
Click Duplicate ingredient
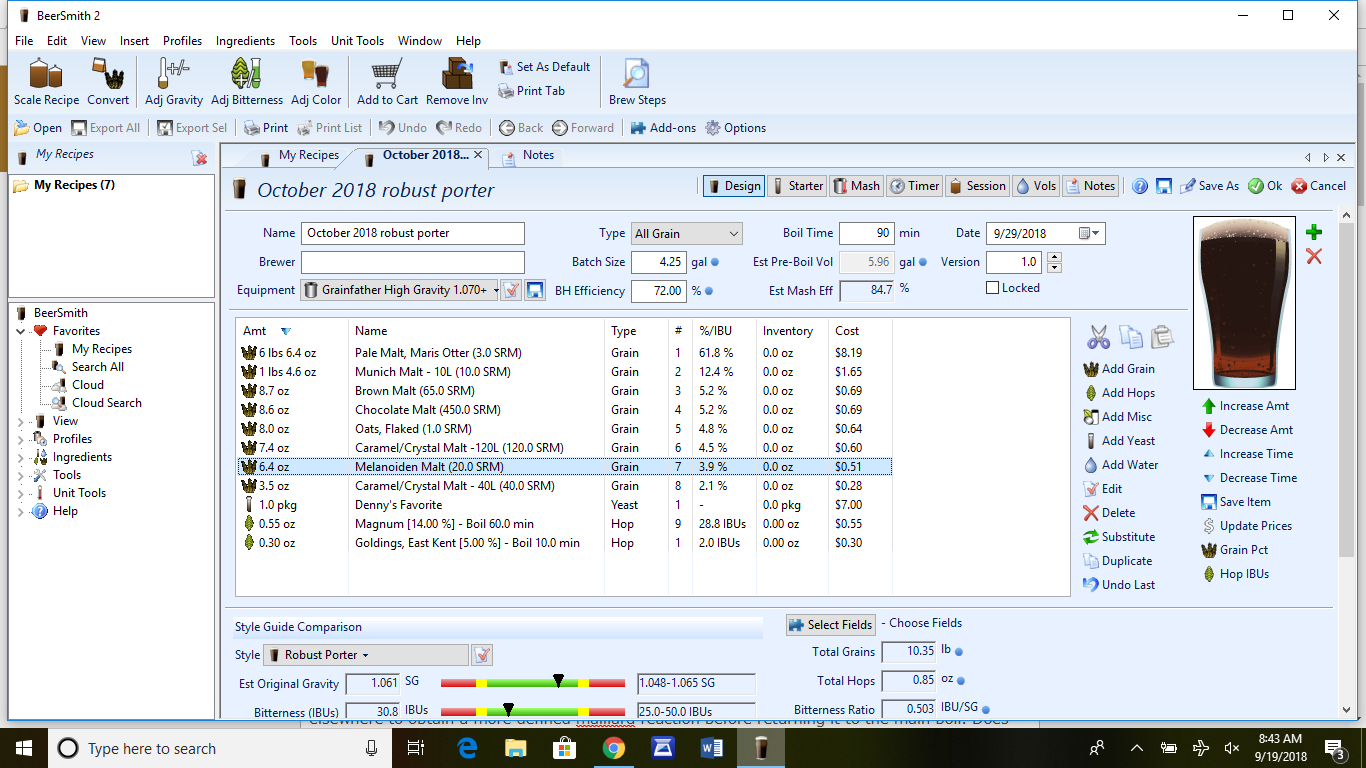click(x=1117, y=561)
